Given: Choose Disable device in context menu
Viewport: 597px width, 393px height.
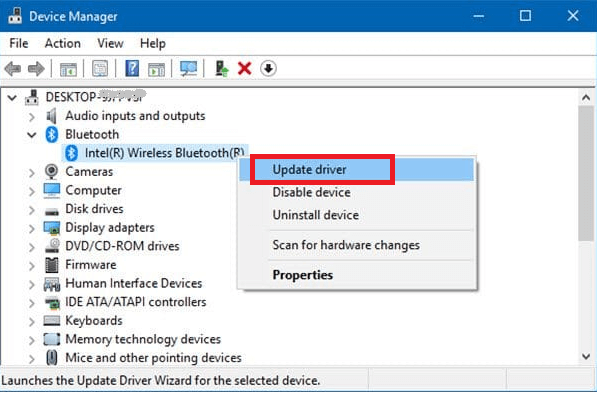Looking at the screenshot, I should click(x=356, y=192).
